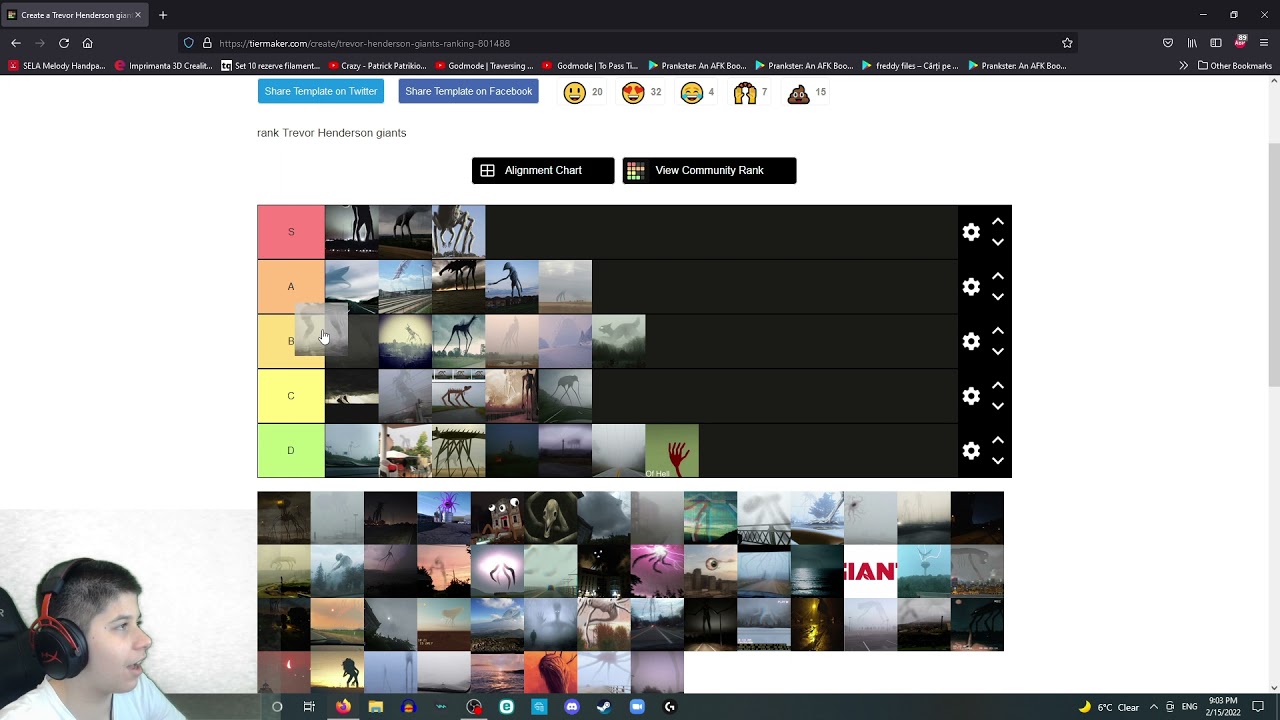
Task: Open the Imprimanta 3D Creality bookmark
Action: tap(164, 66)
